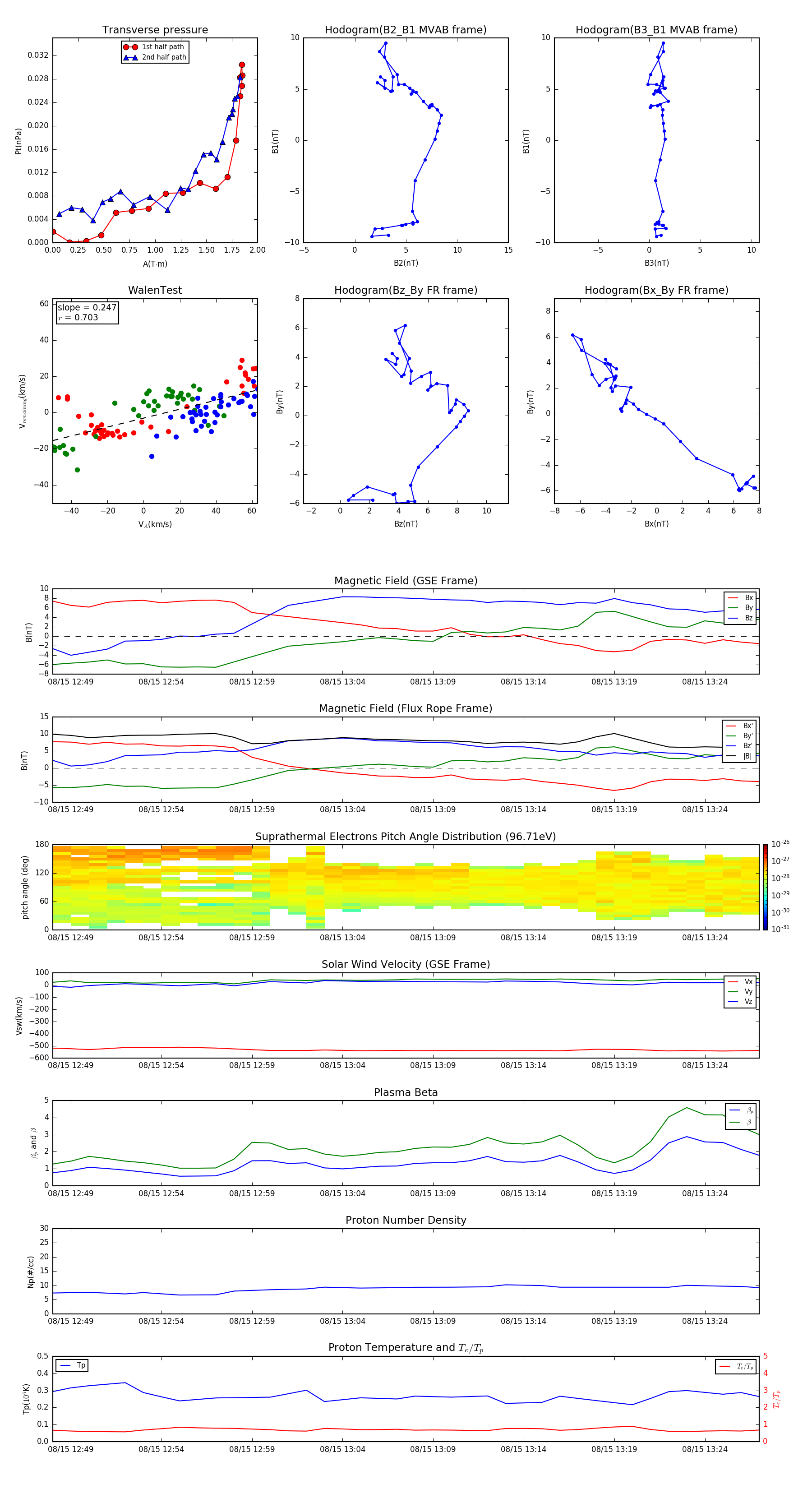Click '08/15 13:24' tick under Proton Number Density

pyautogui.click(x=705, y=1321)
